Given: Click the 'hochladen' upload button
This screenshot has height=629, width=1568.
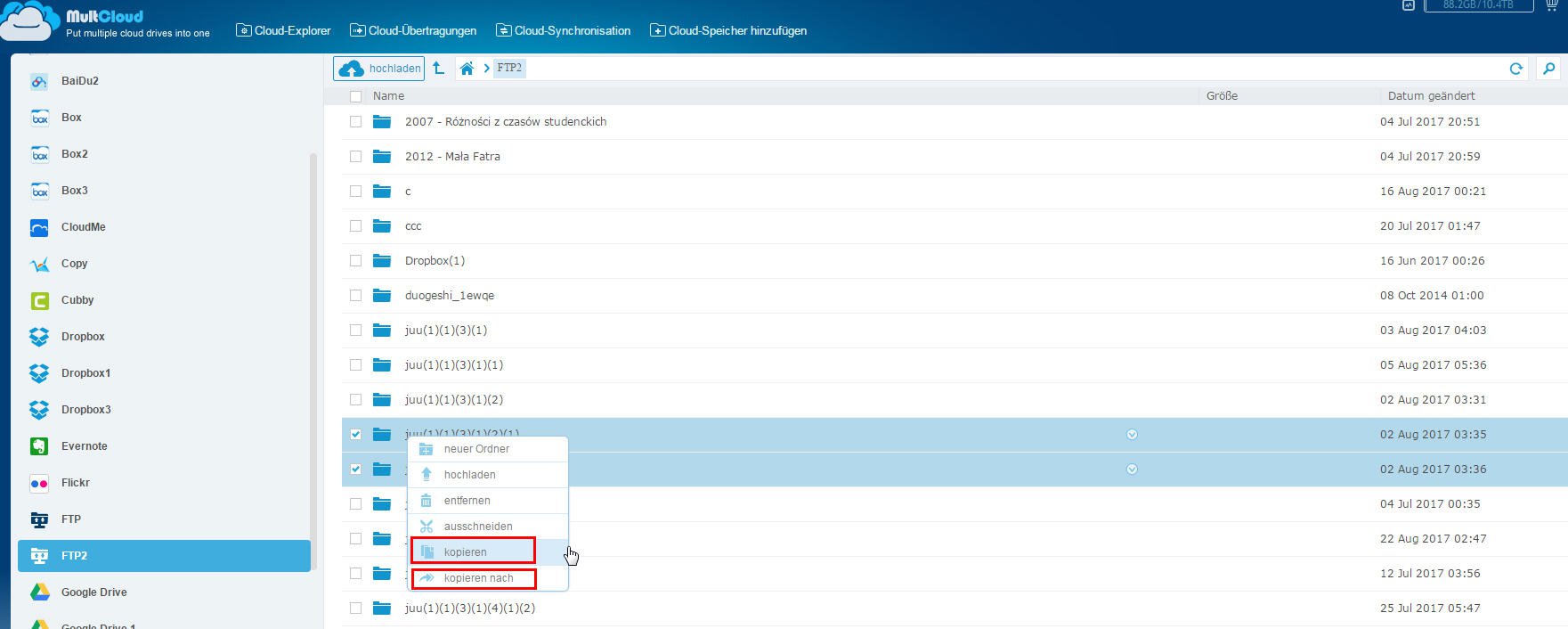Looking at the screenshot, I should [x=379, y=69].
